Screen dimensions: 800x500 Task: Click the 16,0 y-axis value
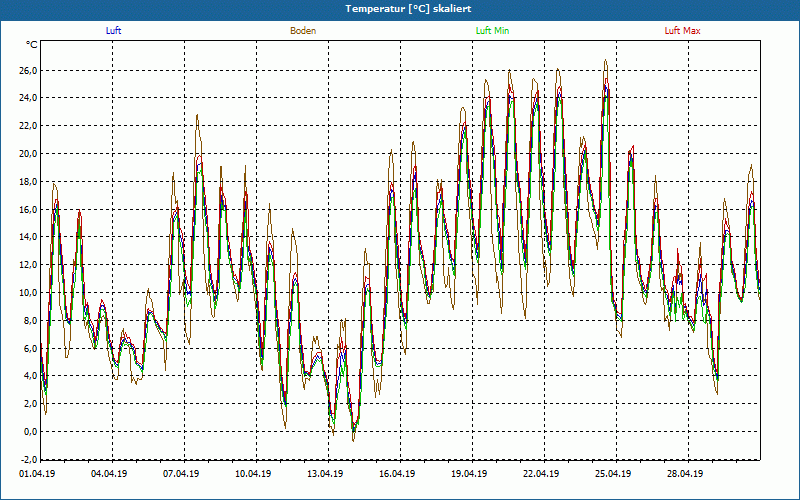[28, 209]
